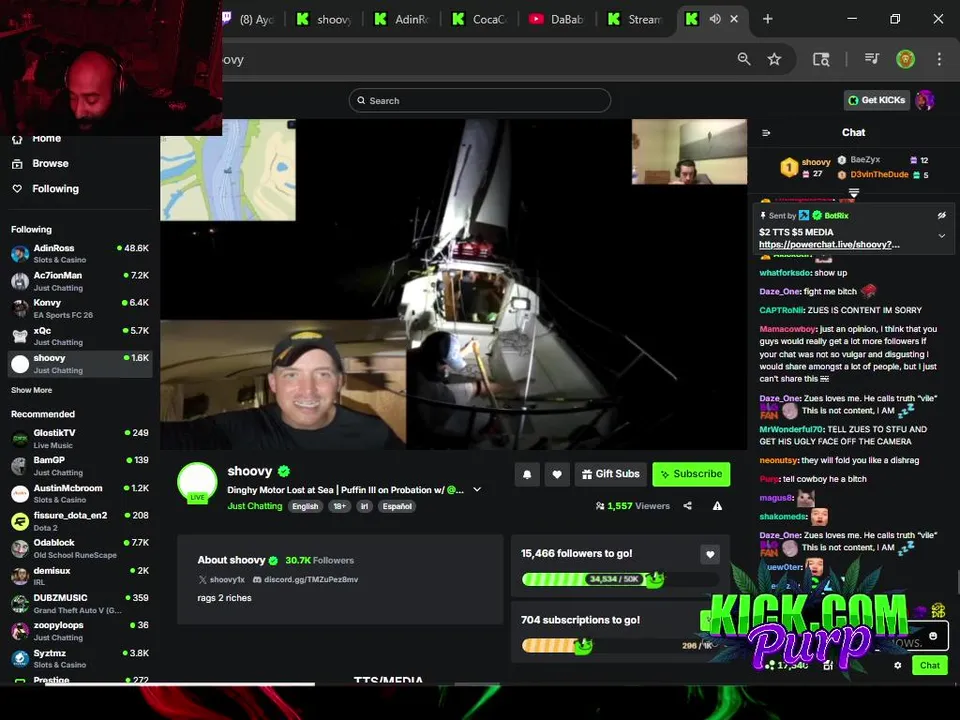Expand the pinned message chevron

pyautogui.click(x=942, y=236)
